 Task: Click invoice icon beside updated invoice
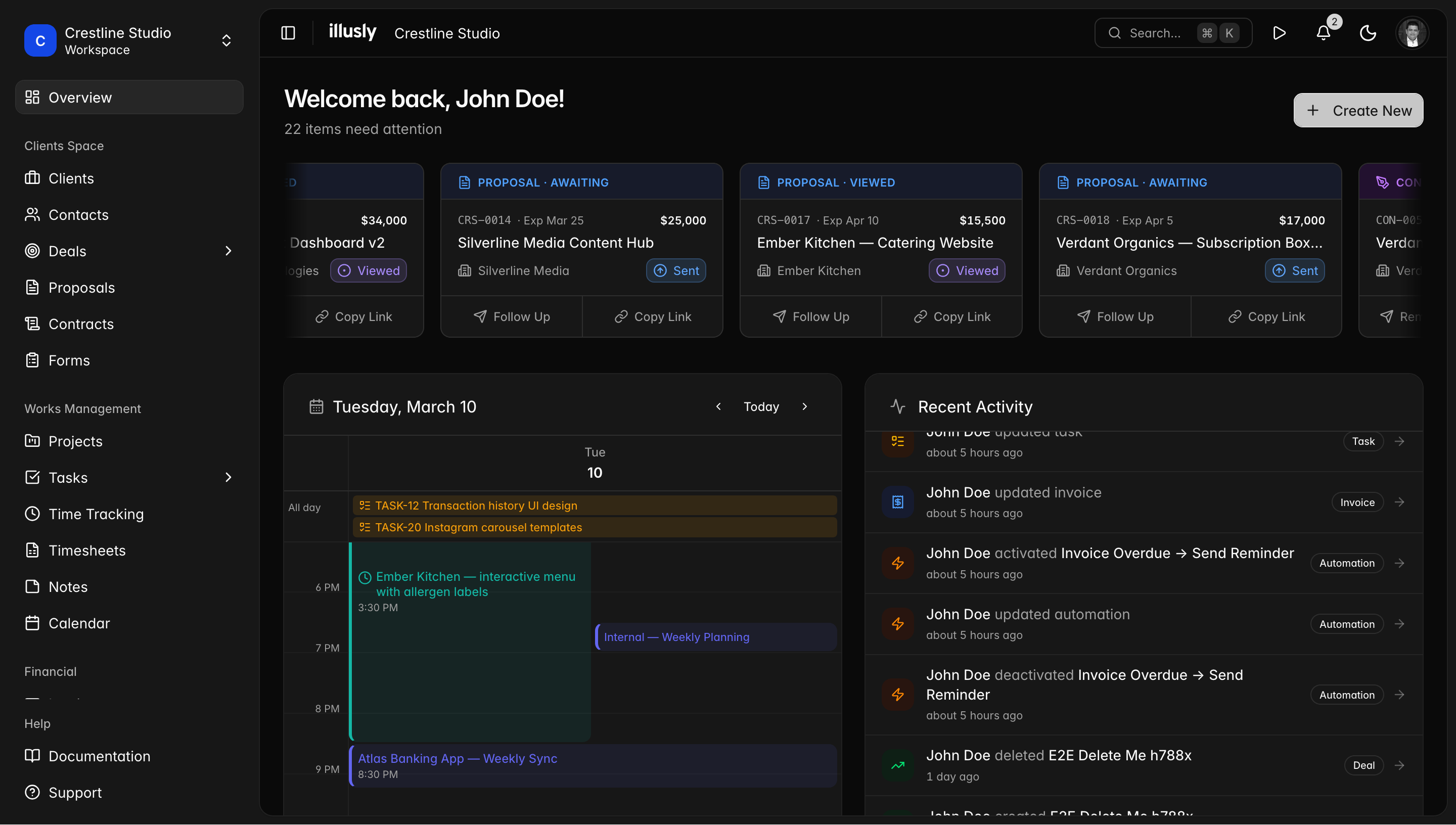[x=897, y=502]
